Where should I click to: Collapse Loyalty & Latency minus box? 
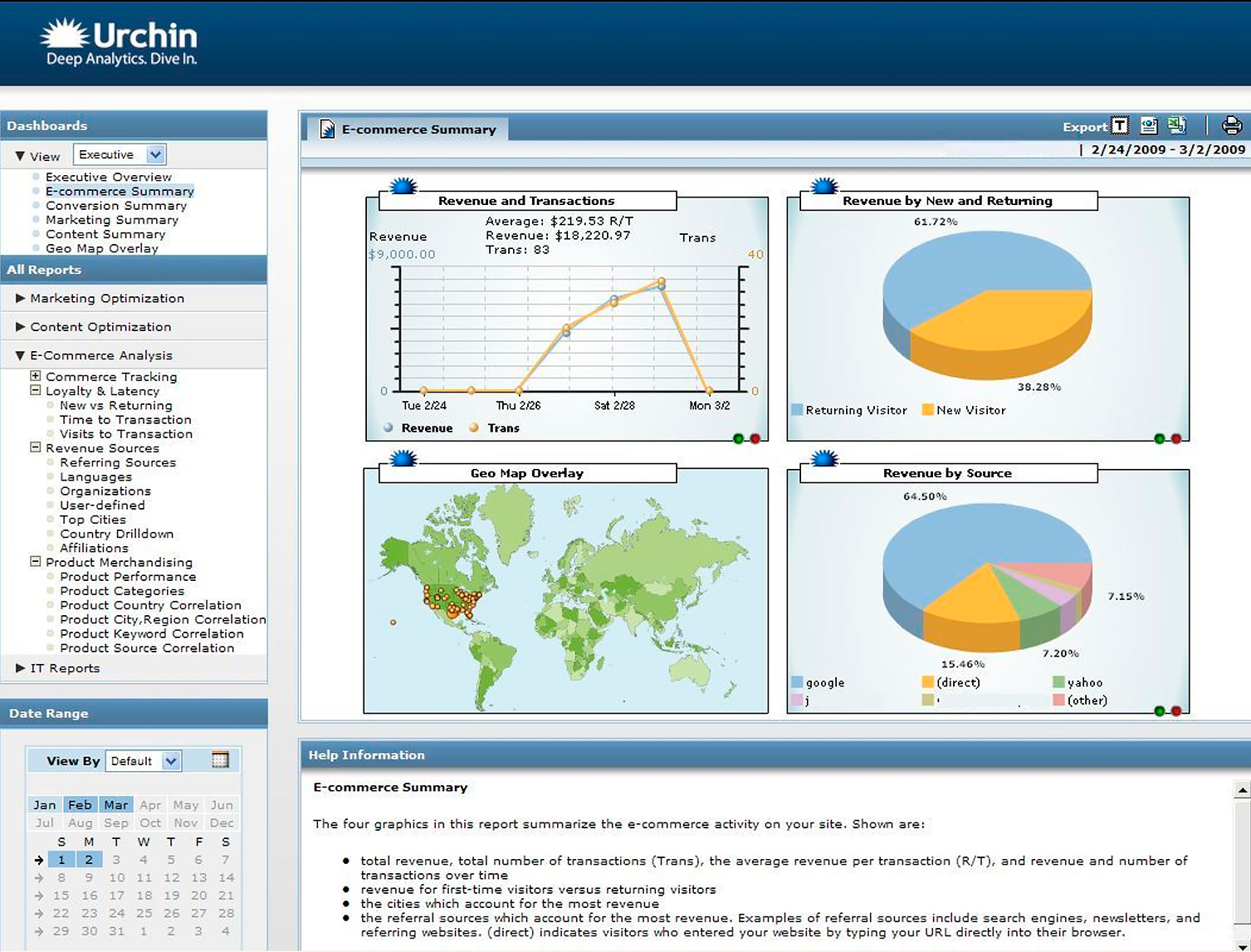36,390
